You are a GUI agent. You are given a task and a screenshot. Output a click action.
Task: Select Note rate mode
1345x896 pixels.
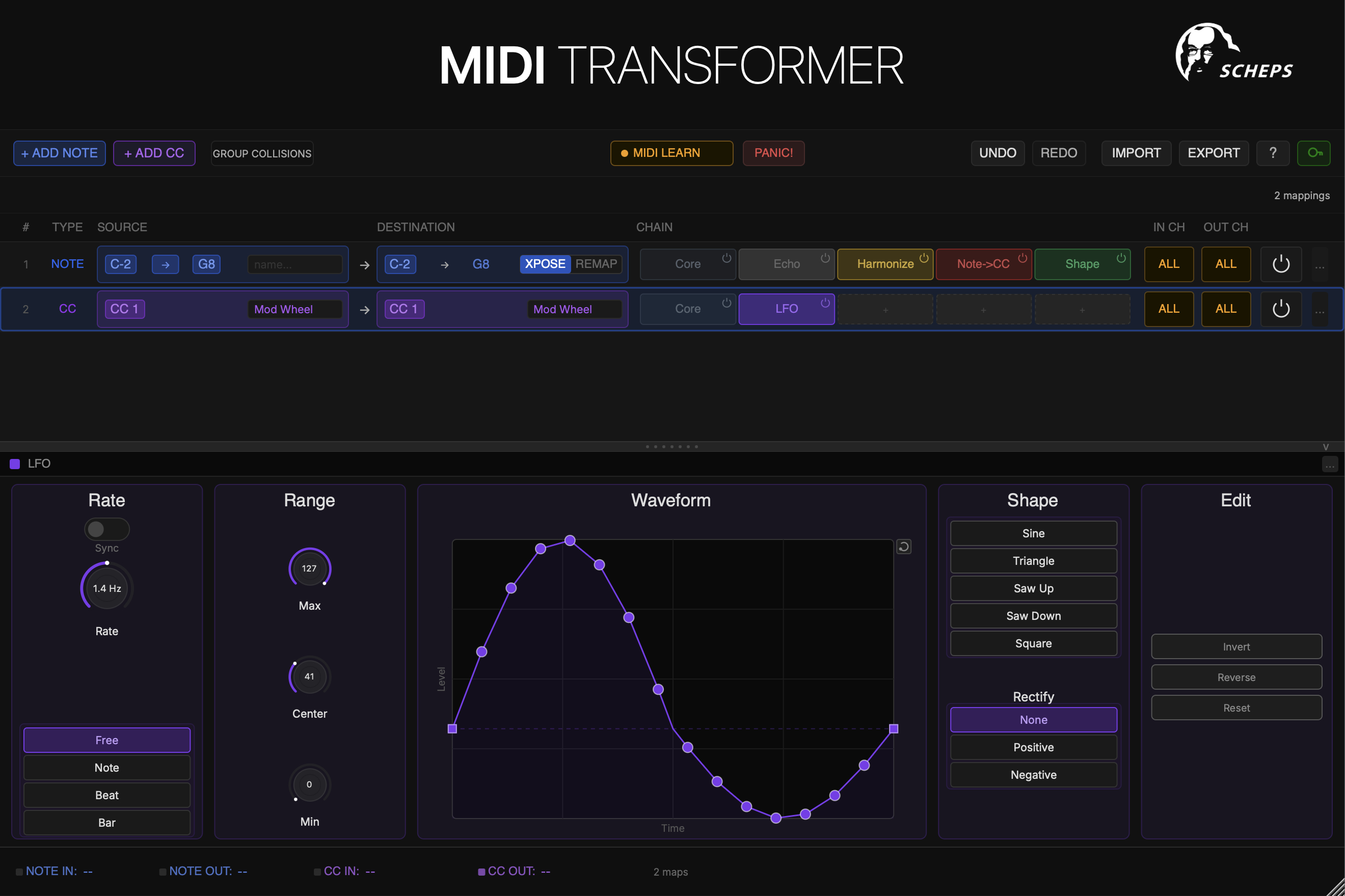click(x=107, y=768)
